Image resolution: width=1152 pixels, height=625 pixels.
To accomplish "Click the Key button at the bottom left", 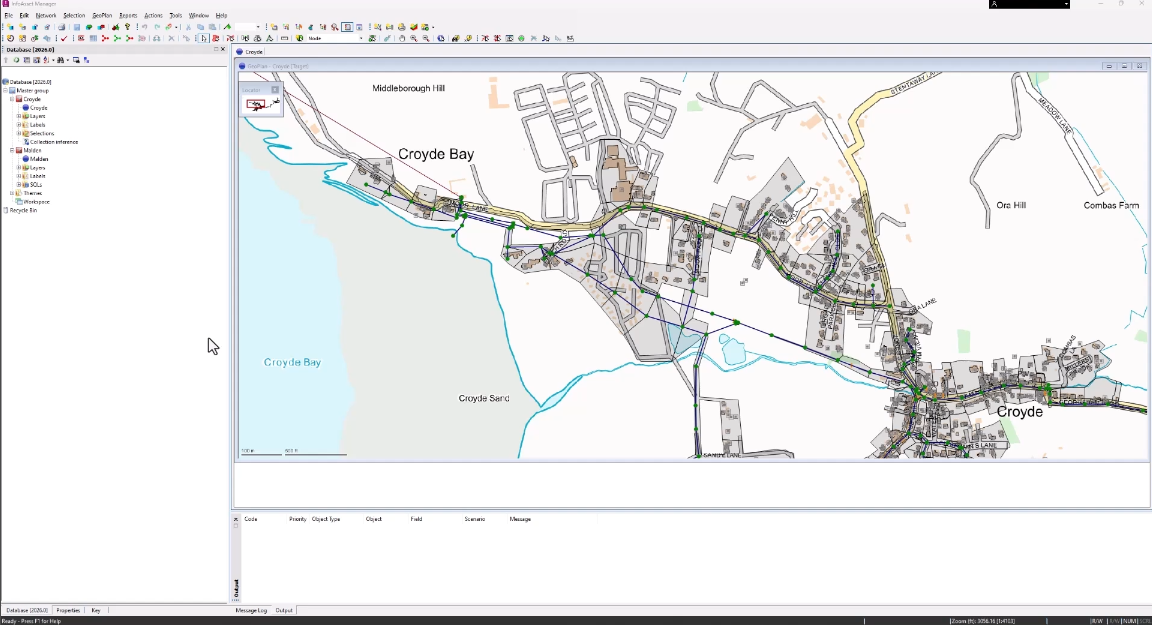I will pyautogui.click(x=95, y=610).
